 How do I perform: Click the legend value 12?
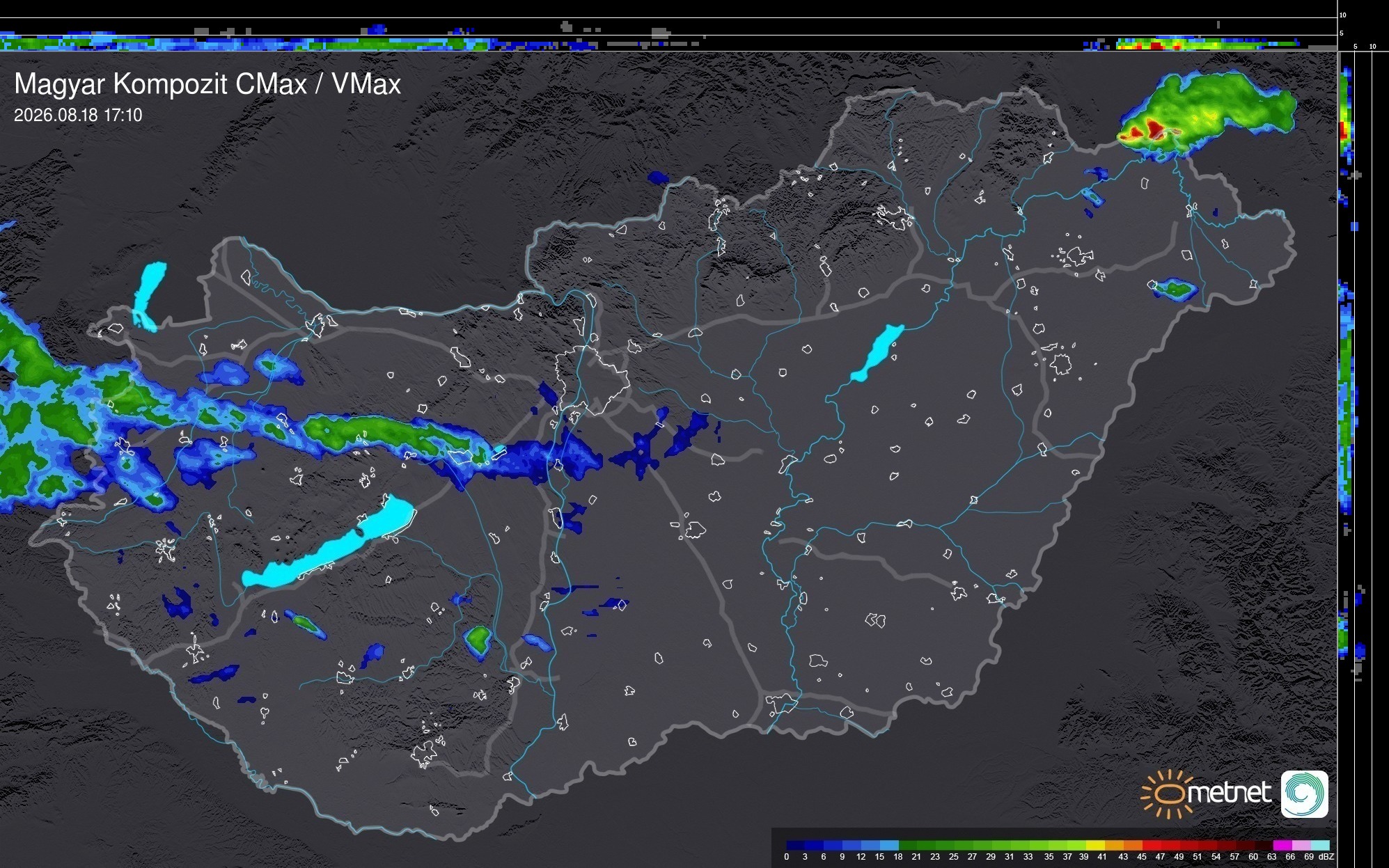(861, 857)
